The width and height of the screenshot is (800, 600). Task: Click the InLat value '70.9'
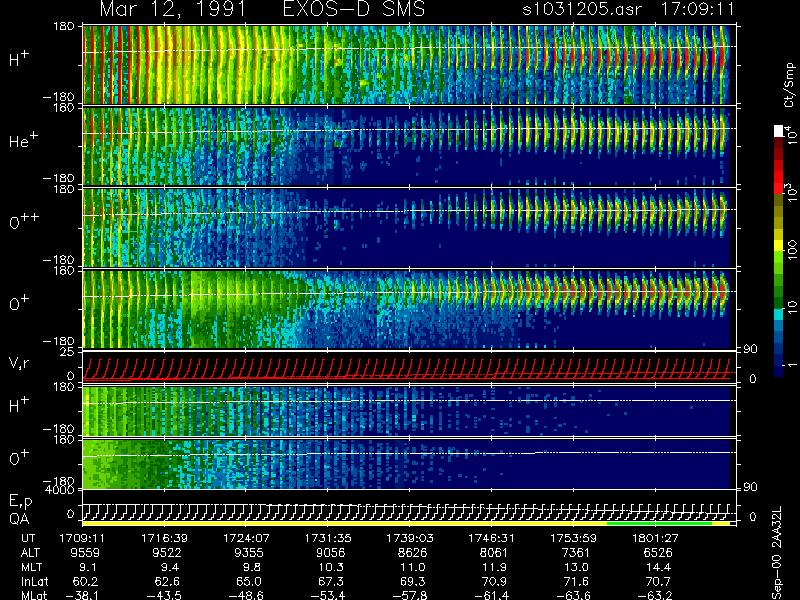[494, 581]
